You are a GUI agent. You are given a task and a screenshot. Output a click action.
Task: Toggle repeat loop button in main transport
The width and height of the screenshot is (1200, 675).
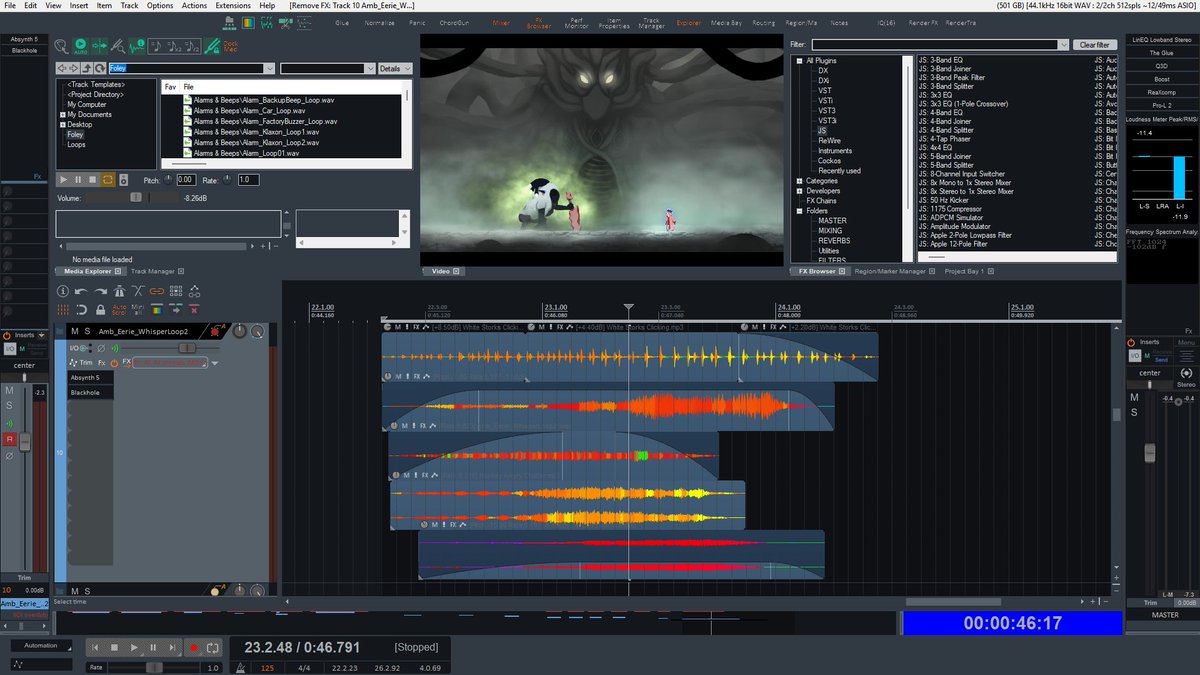(212, 647)
